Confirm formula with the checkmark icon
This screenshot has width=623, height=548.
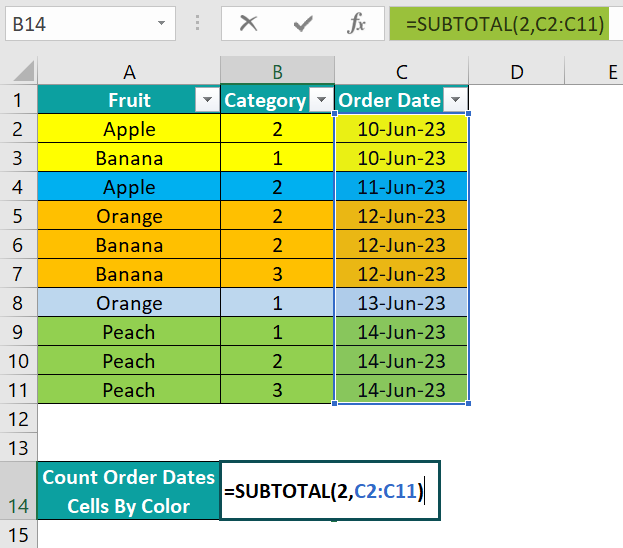point(303,24)
